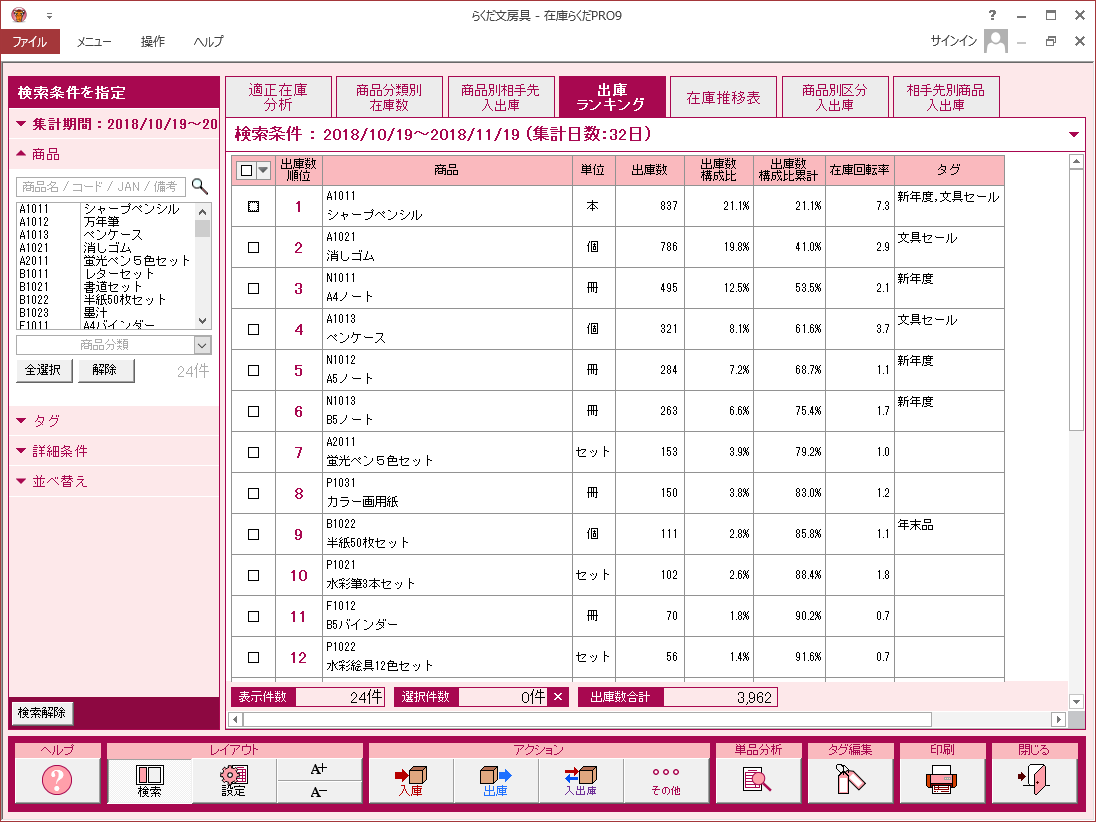
Task: Switch to the 在庫推移表 tab
Action: pos(723,98)
